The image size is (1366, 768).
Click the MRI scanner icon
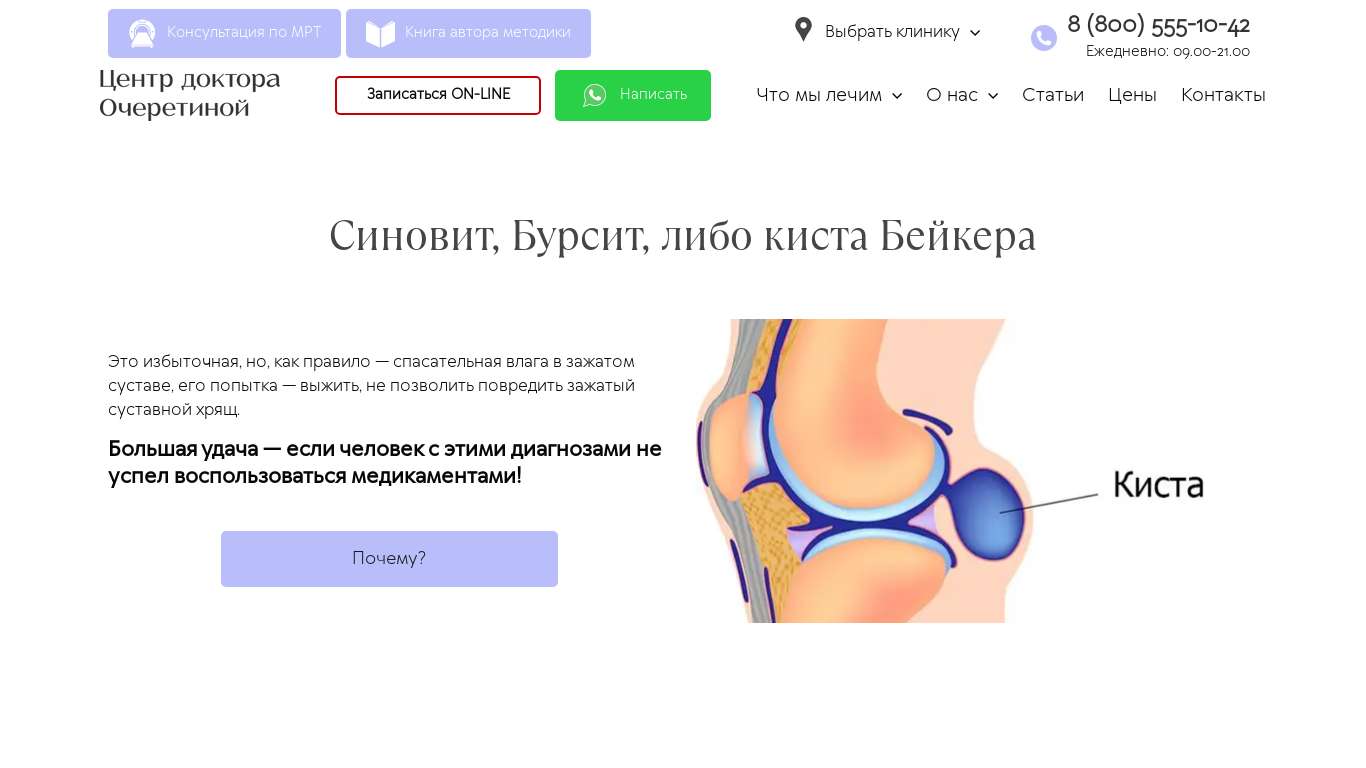(x=142, y=33)
